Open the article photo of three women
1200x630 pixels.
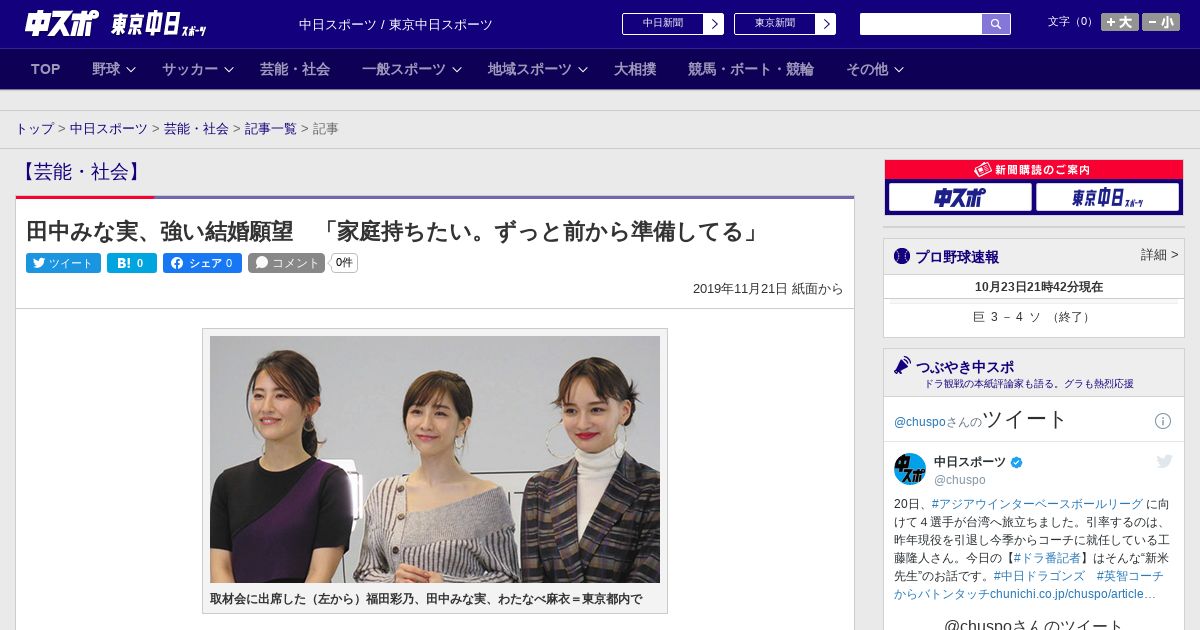coord(435,459)
